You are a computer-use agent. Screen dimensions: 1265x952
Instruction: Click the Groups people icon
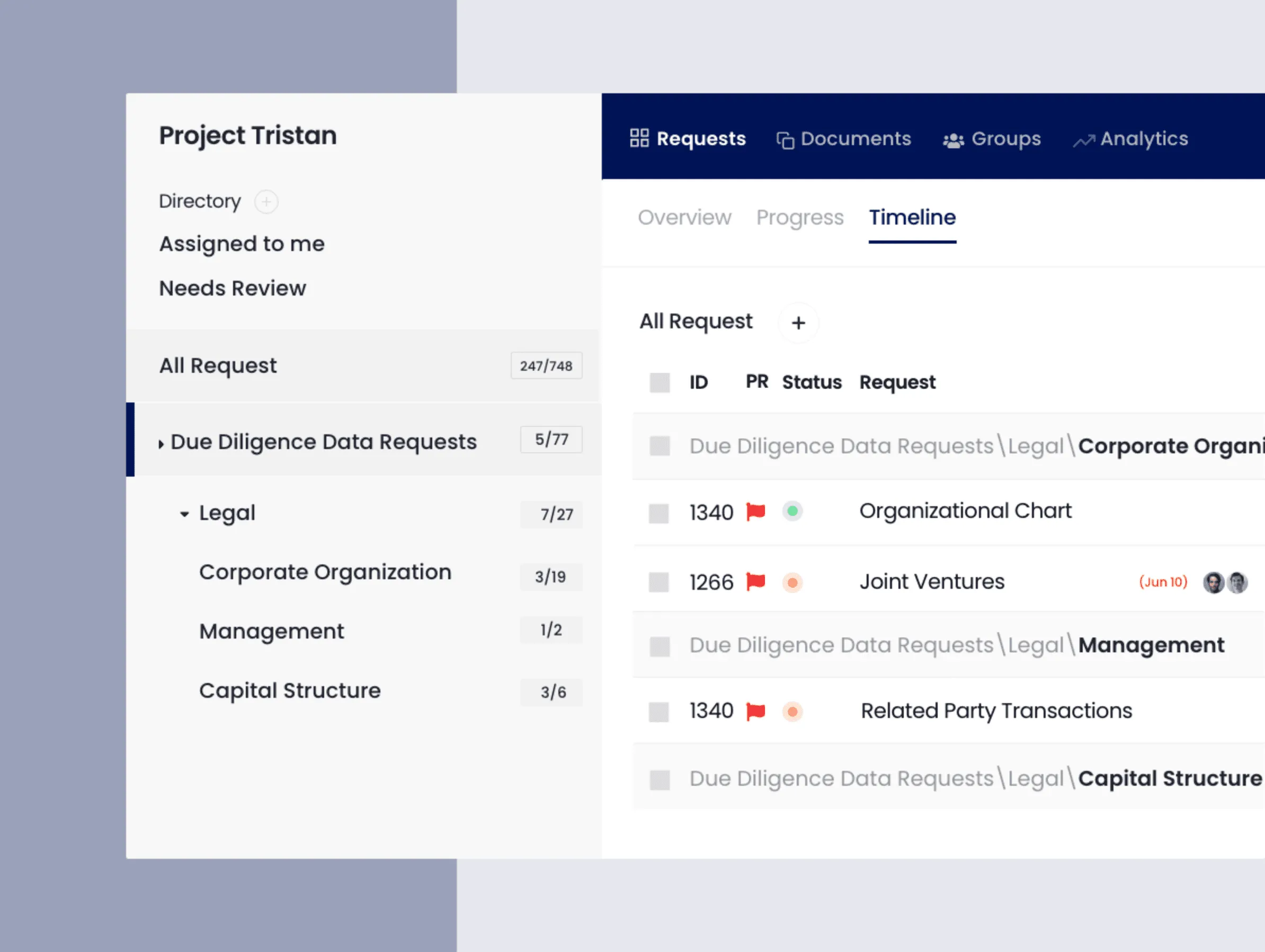coord(953,140)
